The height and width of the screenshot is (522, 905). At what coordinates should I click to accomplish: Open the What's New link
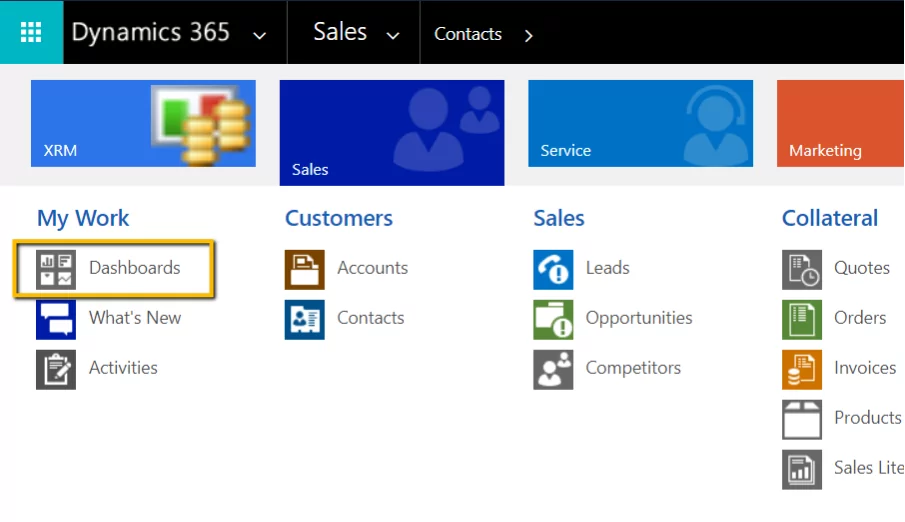tap(135, 318)
